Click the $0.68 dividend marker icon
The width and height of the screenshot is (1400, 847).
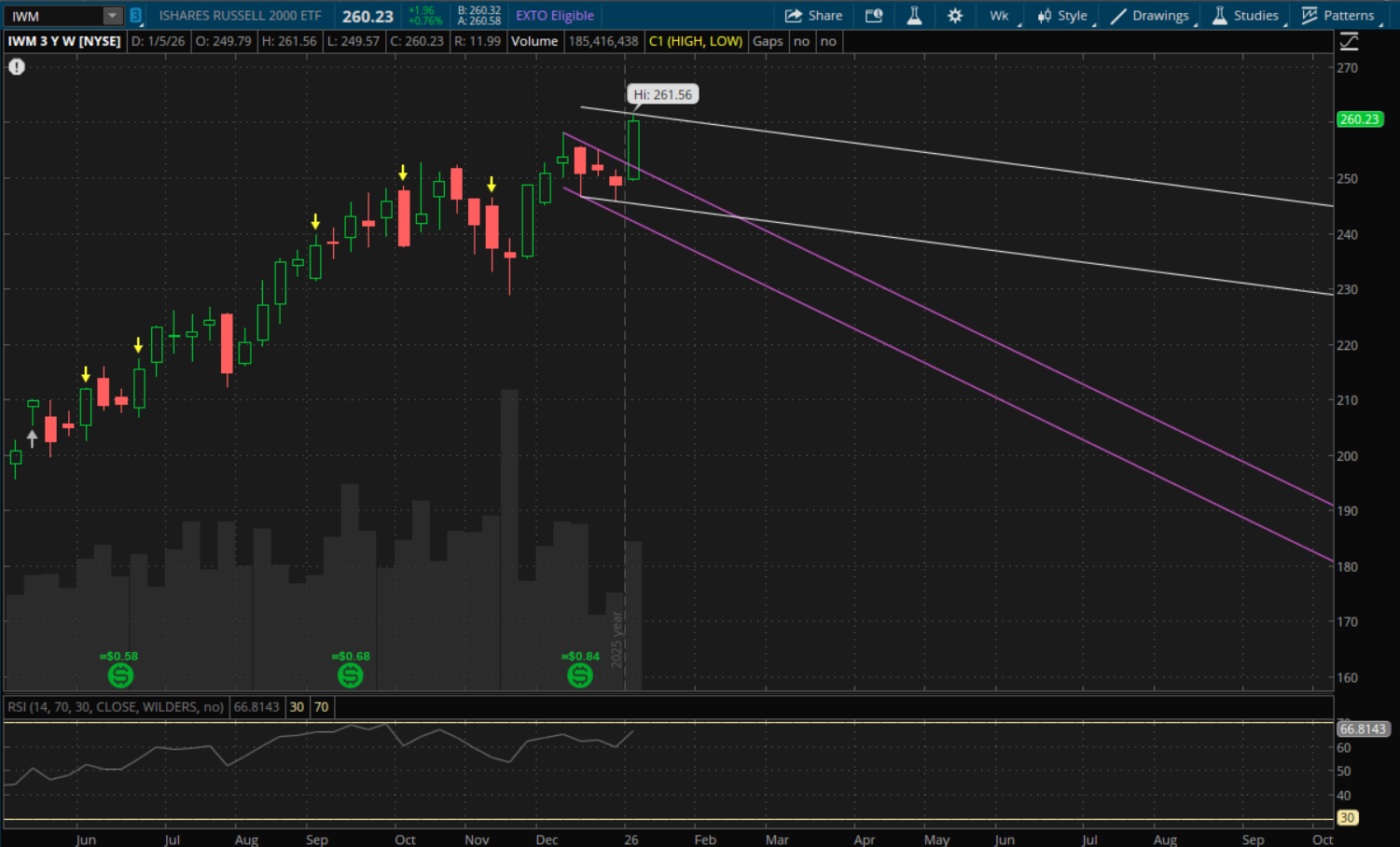(x=351, y=675)
